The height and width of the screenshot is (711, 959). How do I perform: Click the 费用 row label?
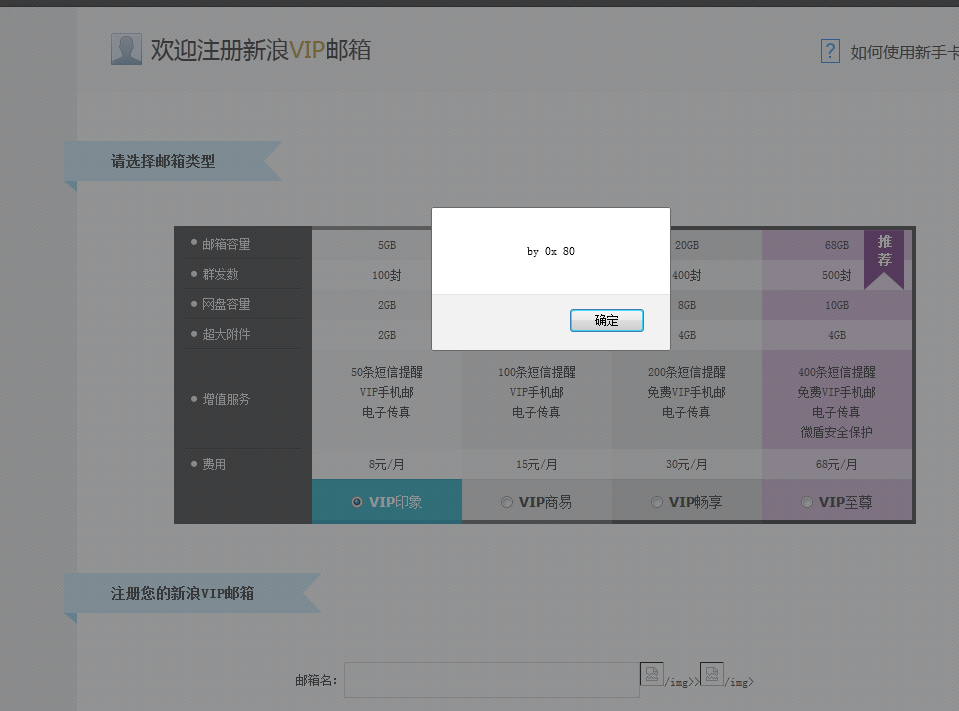[214, 464]
